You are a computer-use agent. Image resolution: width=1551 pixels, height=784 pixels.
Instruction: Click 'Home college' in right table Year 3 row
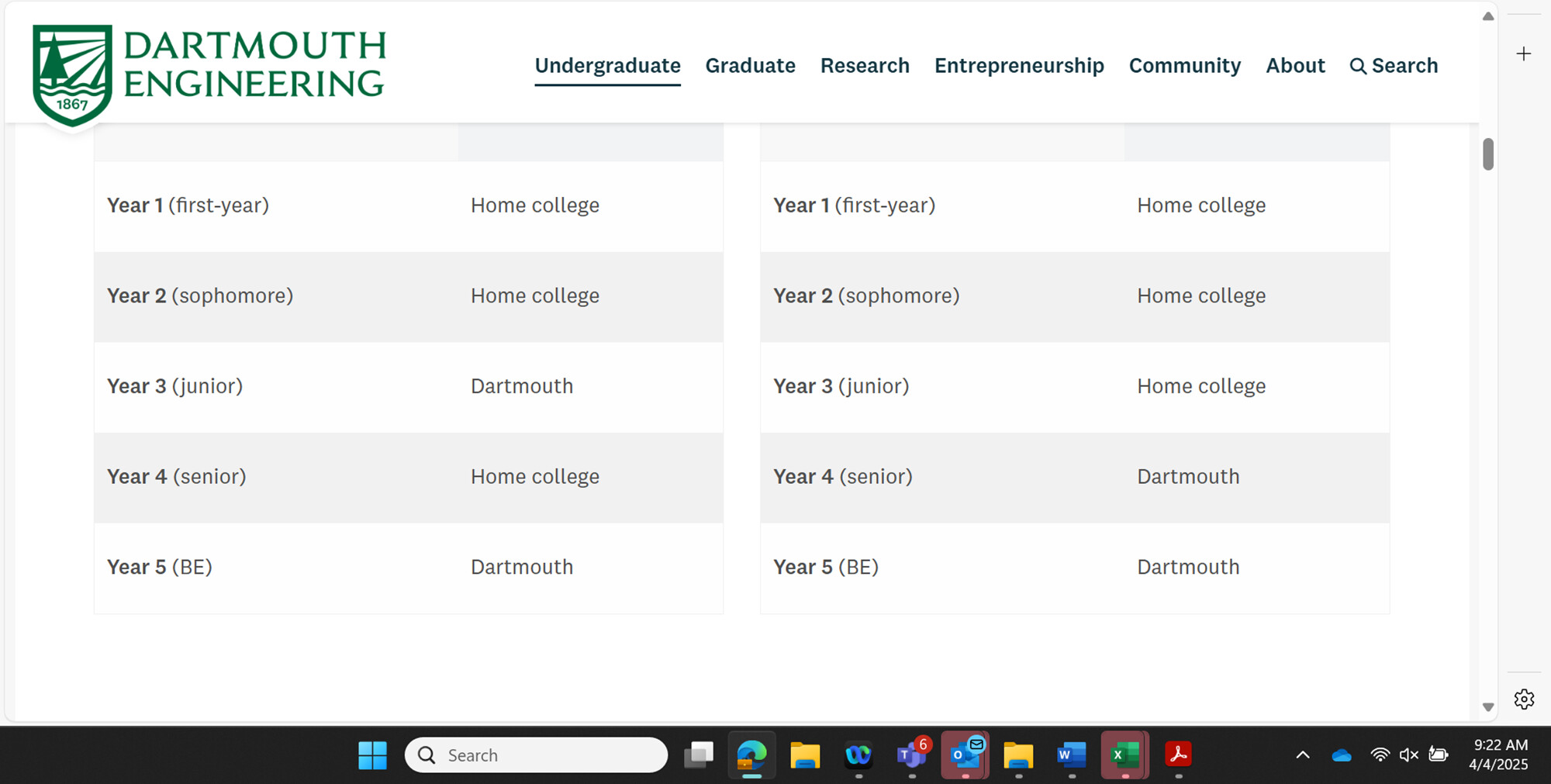(x=1201, y=386)
